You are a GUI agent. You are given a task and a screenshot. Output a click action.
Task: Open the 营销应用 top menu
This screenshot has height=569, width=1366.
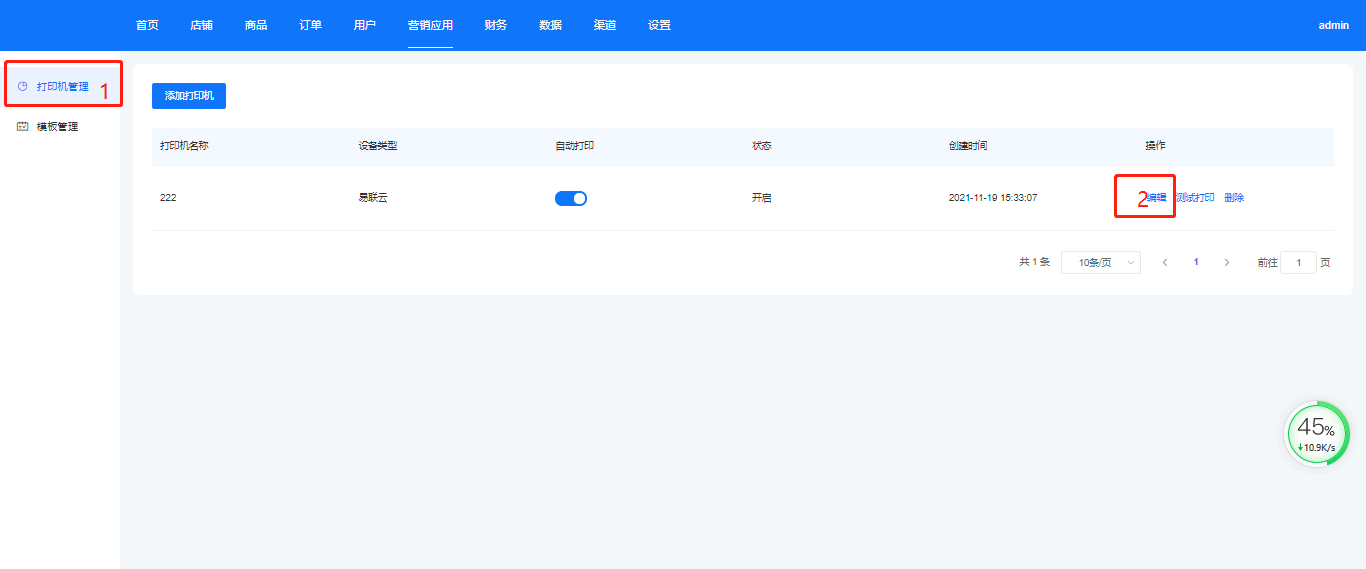(x=430, y=25)
